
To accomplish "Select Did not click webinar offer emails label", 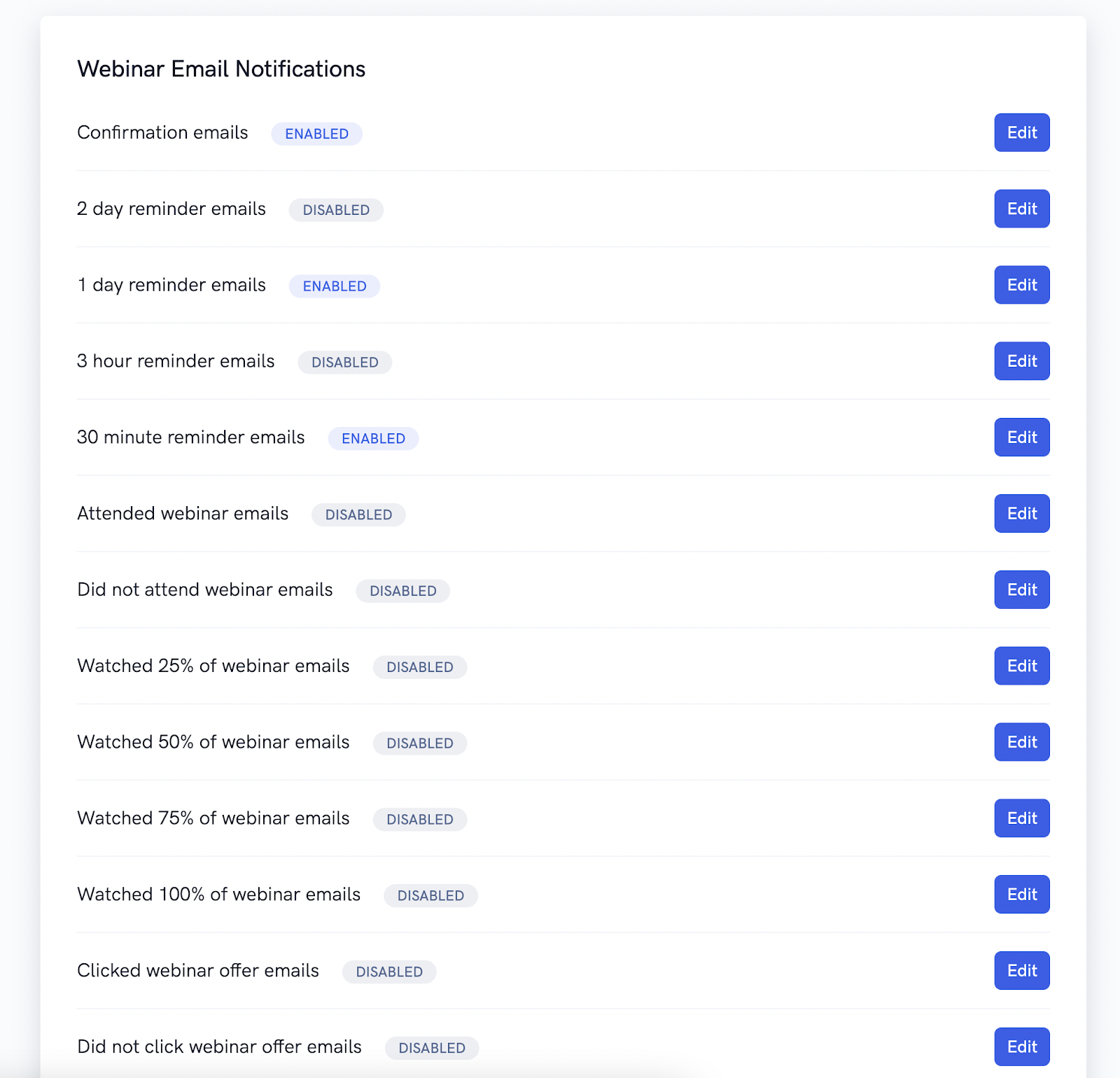I will 220,1048.
